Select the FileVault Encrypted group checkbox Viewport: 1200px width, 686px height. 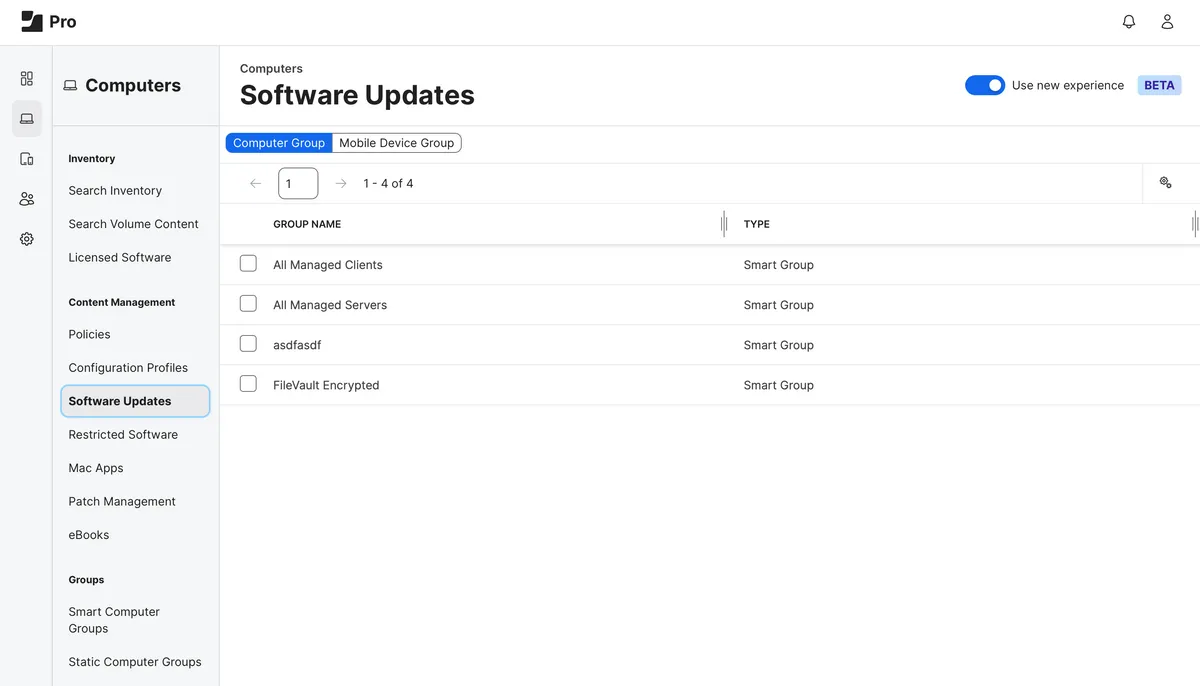(x=248, y=384)
